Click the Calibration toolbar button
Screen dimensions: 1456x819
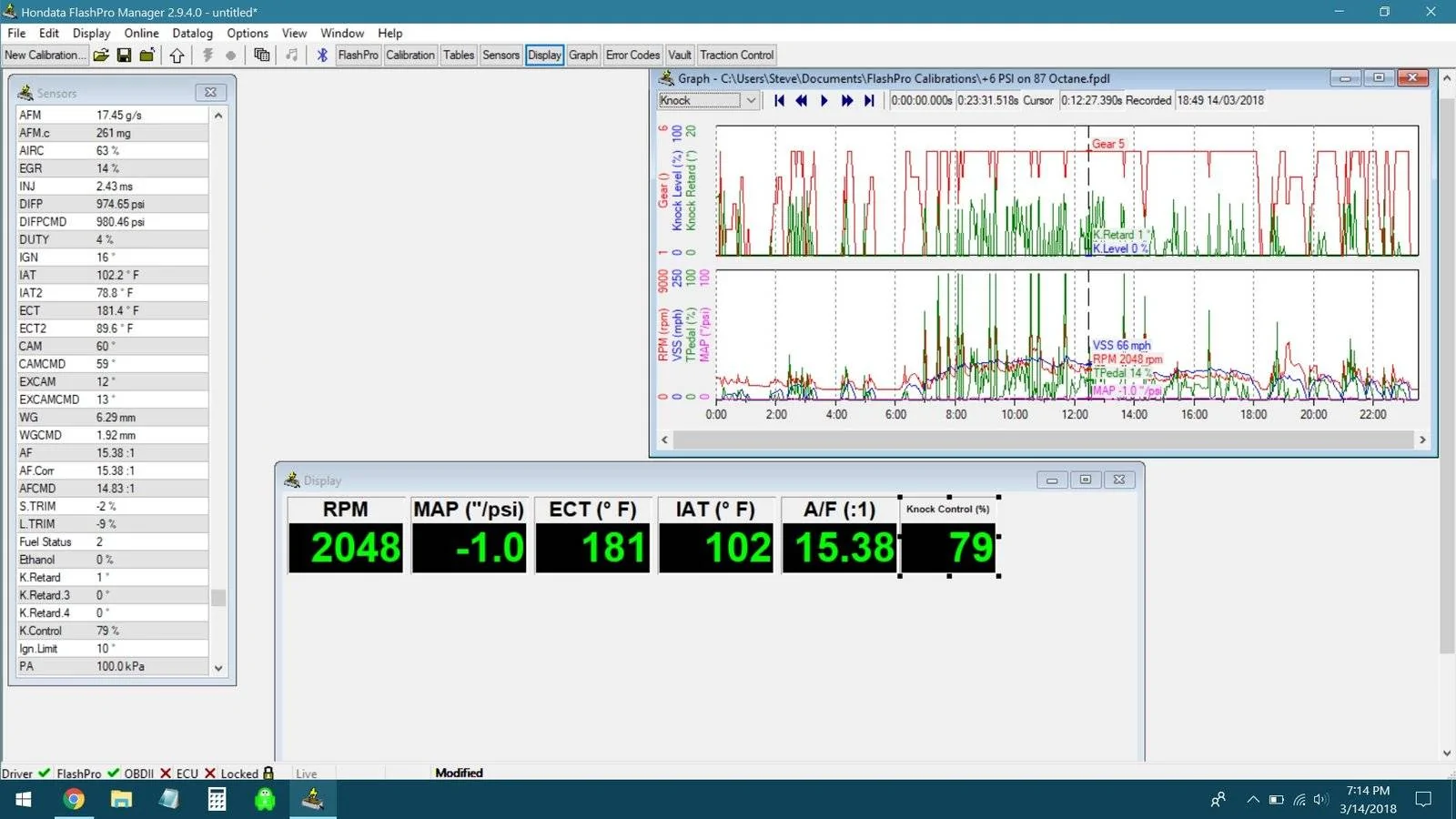tap(410, 56)
